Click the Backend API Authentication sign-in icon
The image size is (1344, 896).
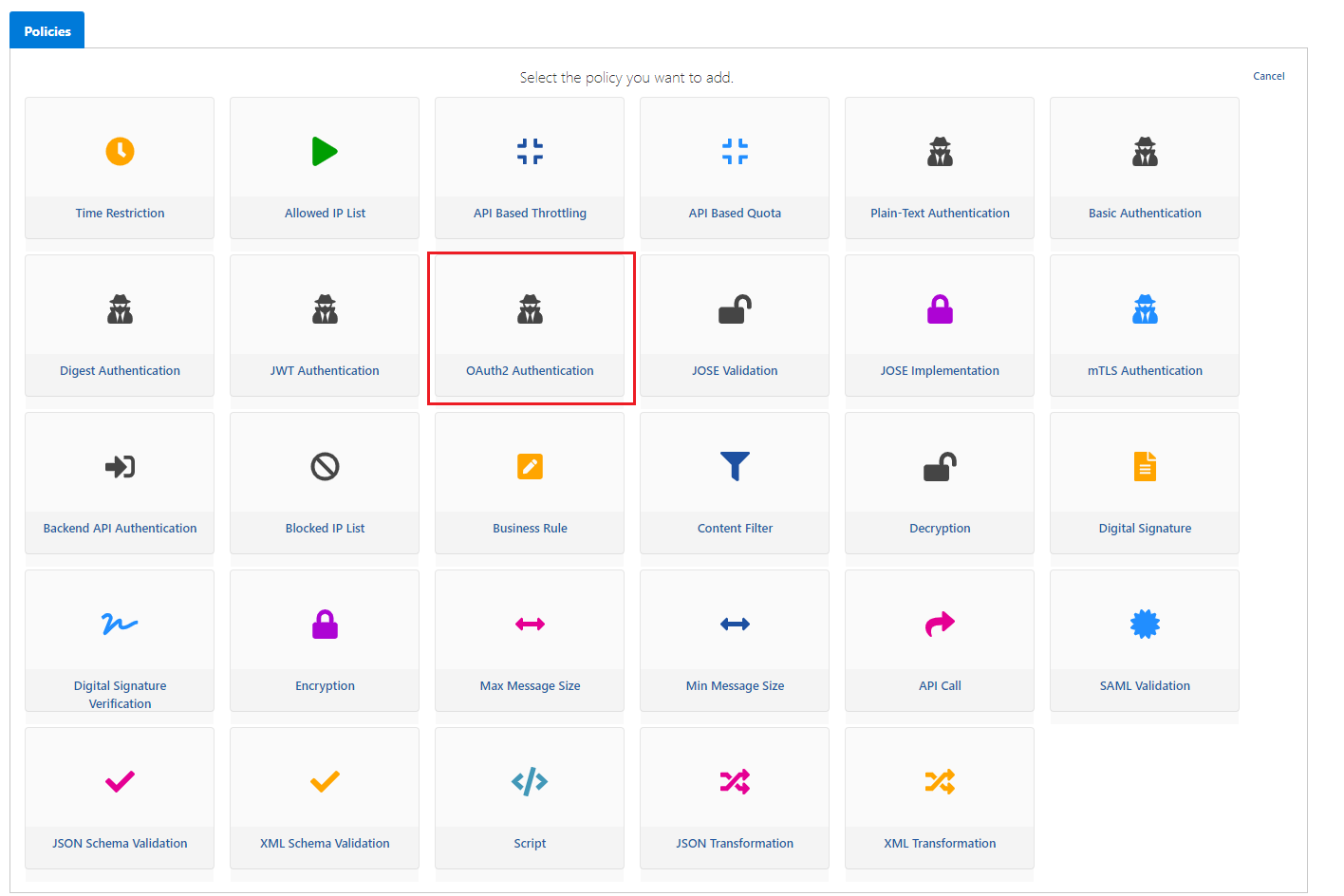(x=120, y=466)
